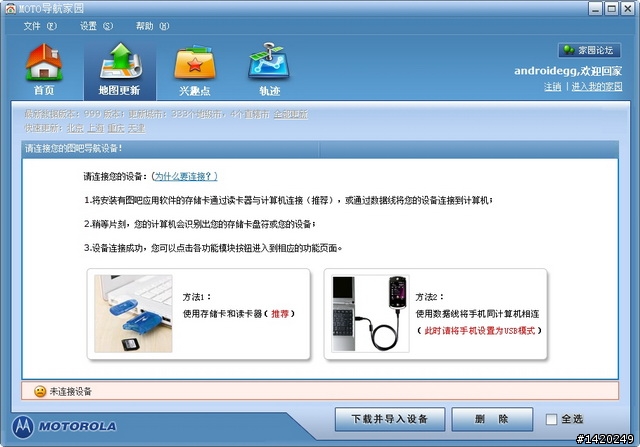
Task: Click the 删除 button
Action: pyautogui.click(x=492, y=419)
